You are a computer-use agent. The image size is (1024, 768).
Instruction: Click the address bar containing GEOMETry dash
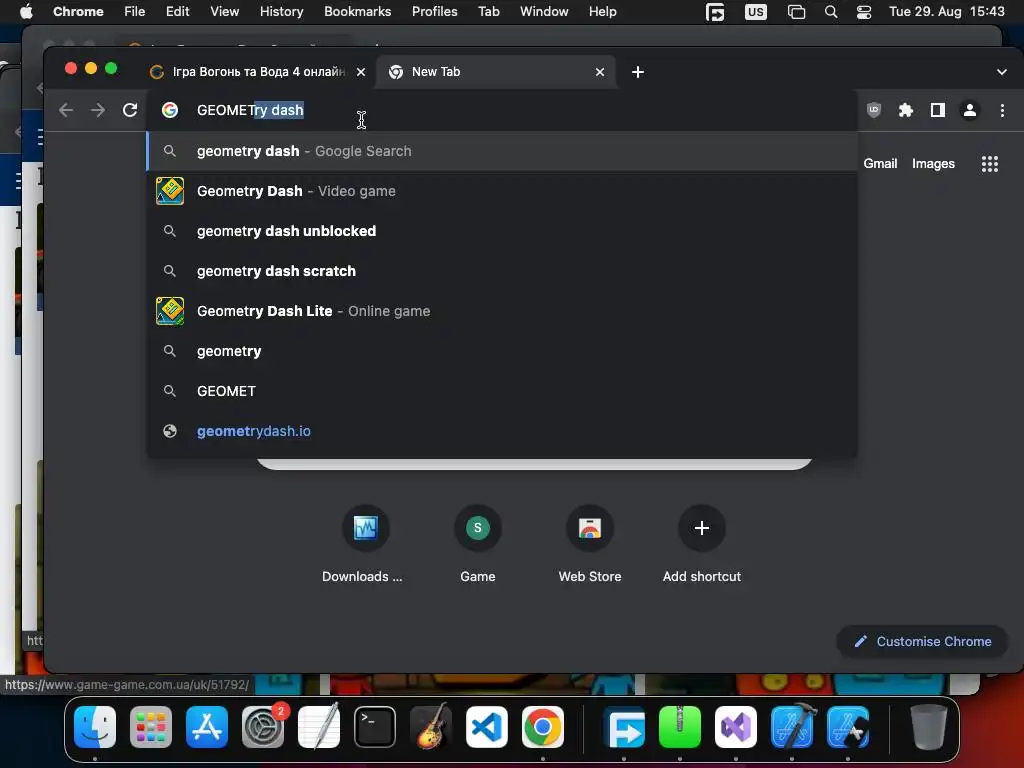pyautogui.click(x=501, y=110)
